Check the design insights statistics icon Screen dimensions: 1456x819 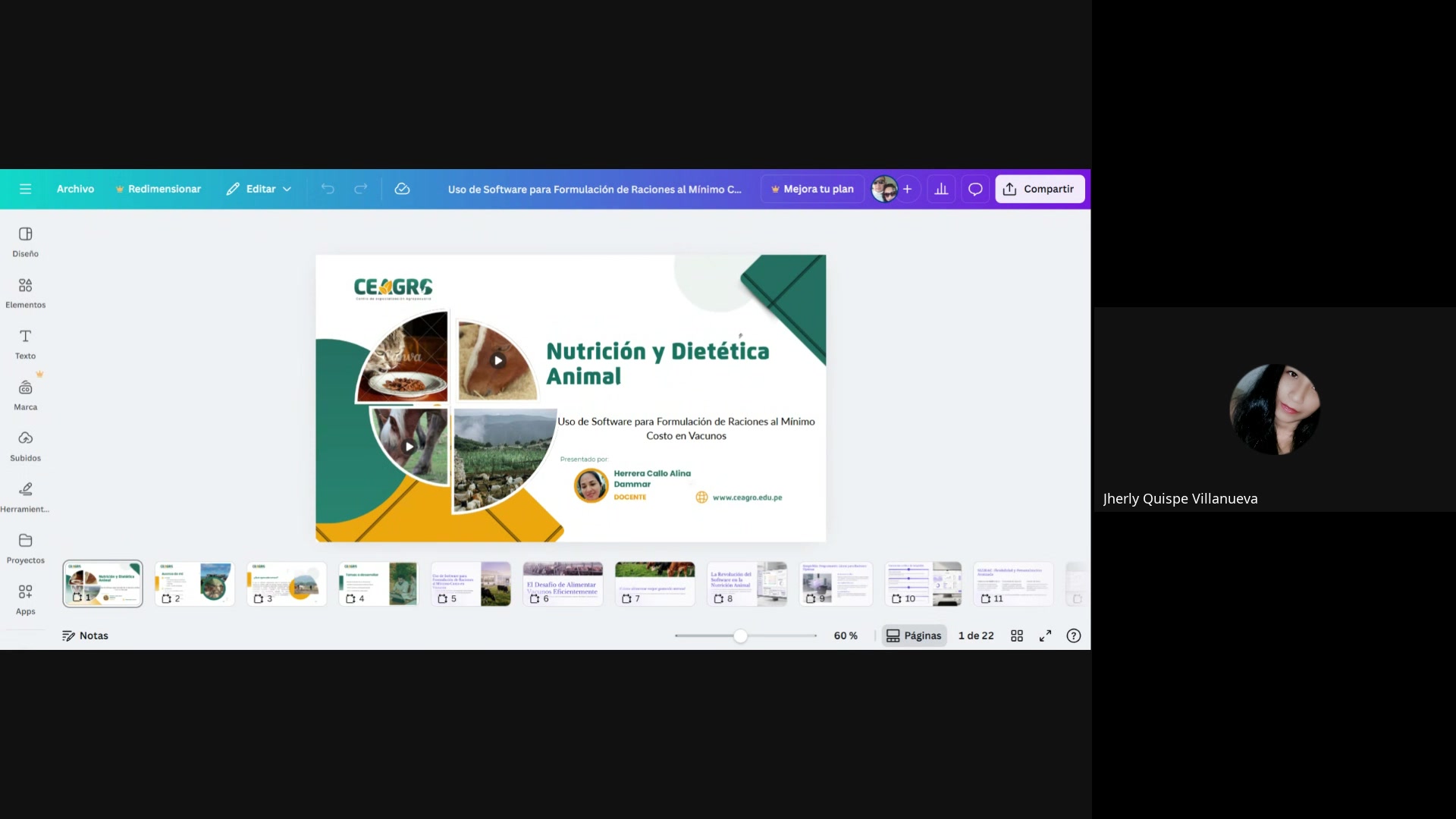[x=940, y=189]
